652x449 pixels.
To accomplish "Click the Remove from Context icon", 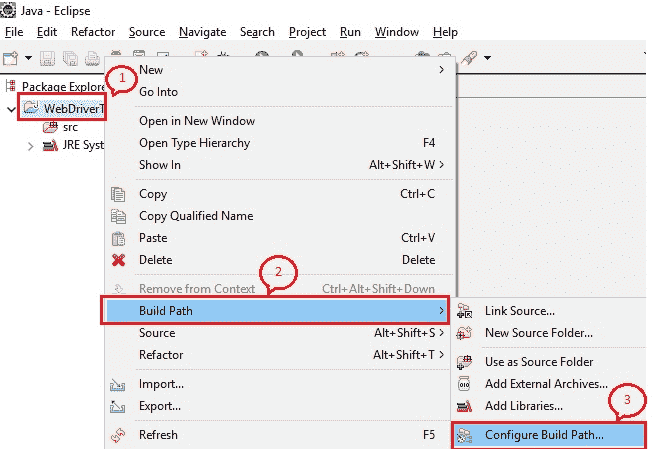I will click(x=118, y=289).
